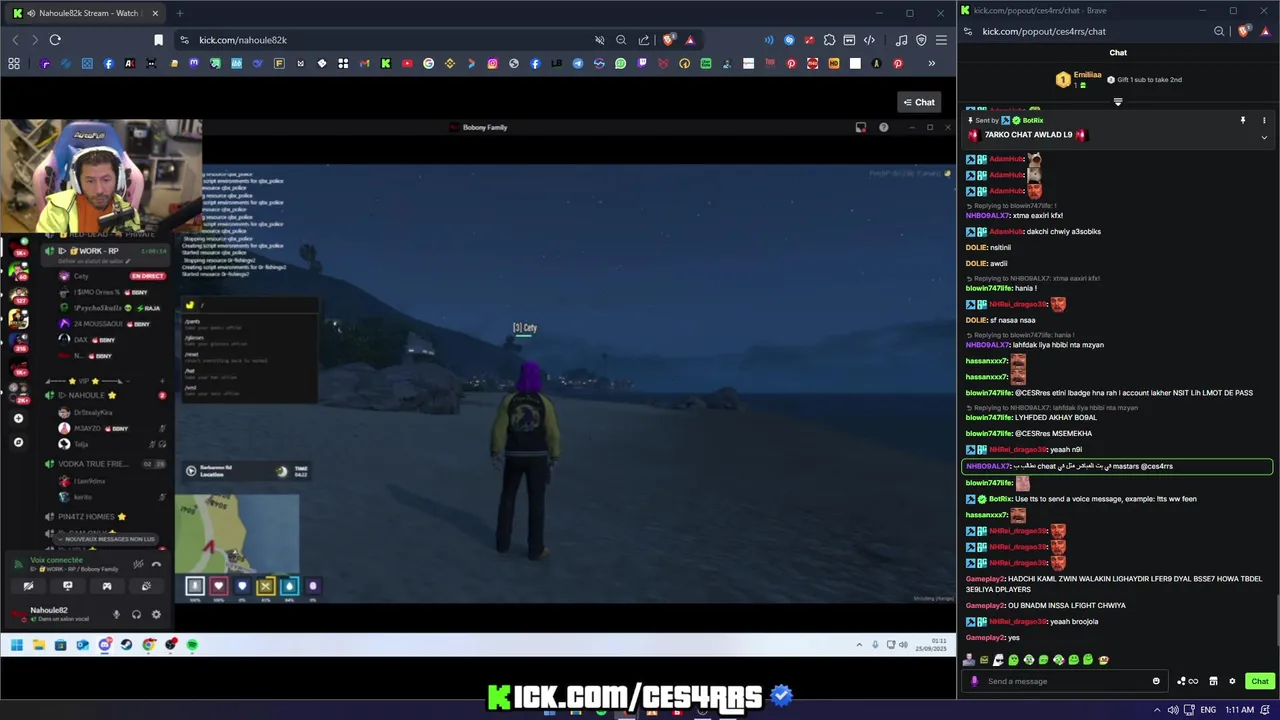This screenshot has width=1280, height=720.
Task: Click the GTA minimap in stream
Action: point(236,533)
